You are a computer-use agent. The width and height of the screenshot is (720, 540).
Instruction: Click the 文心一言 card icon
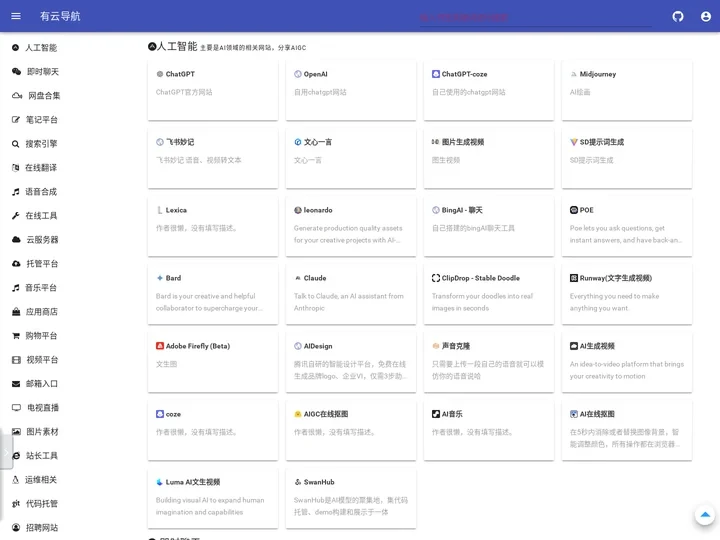tap(298, 142)
